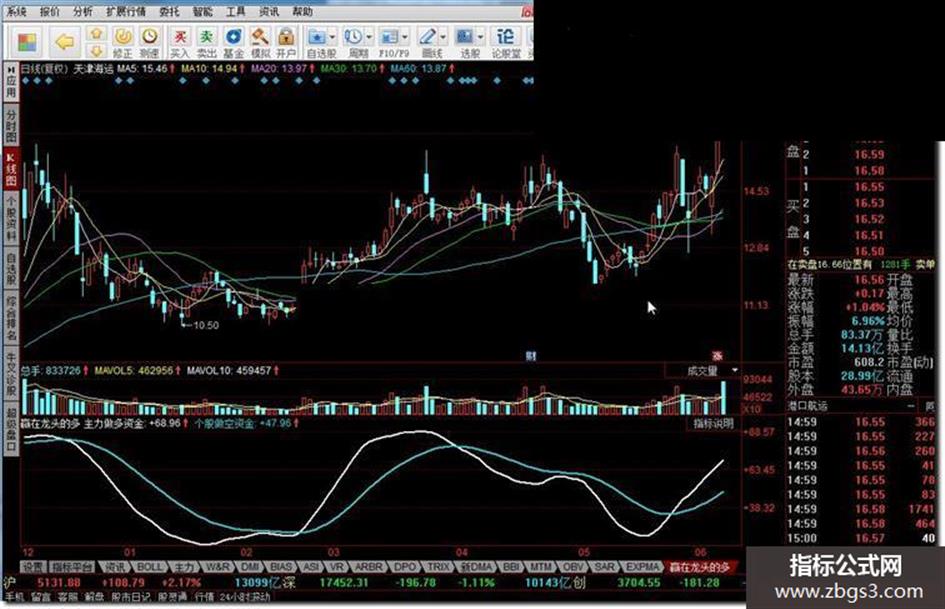The image size is (945, 609).
Task: Open the 个股资料 sidebar tab
Action: [x=11, y=218]
